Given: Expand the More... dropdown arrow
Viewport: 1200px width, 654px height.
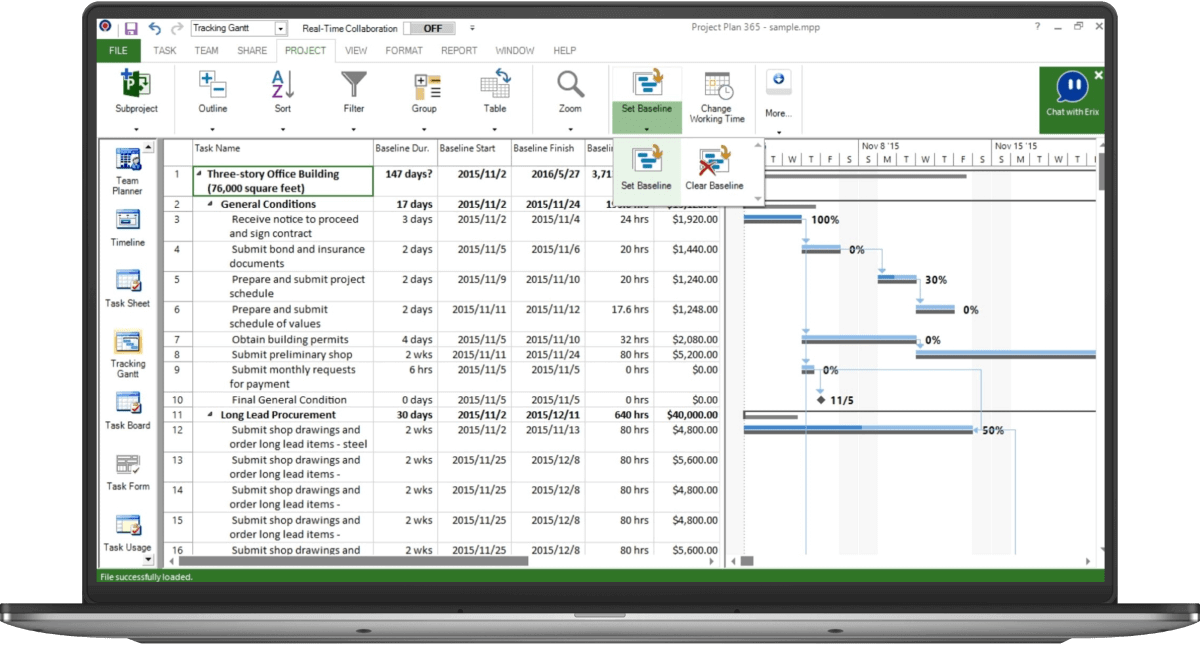Looking at the screenshot, I should pos(778,131).
